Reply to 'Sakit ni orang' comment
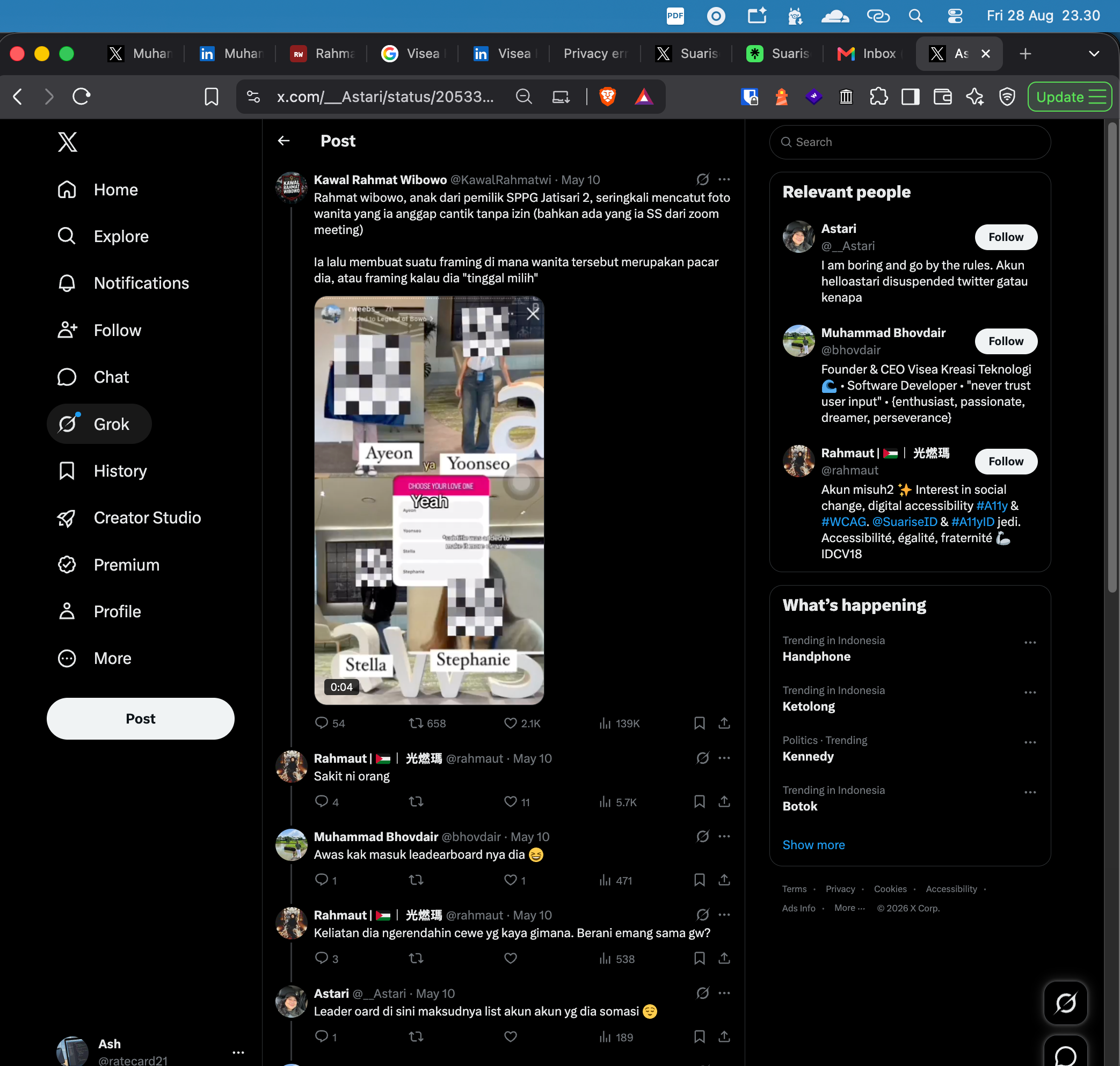 327,801
